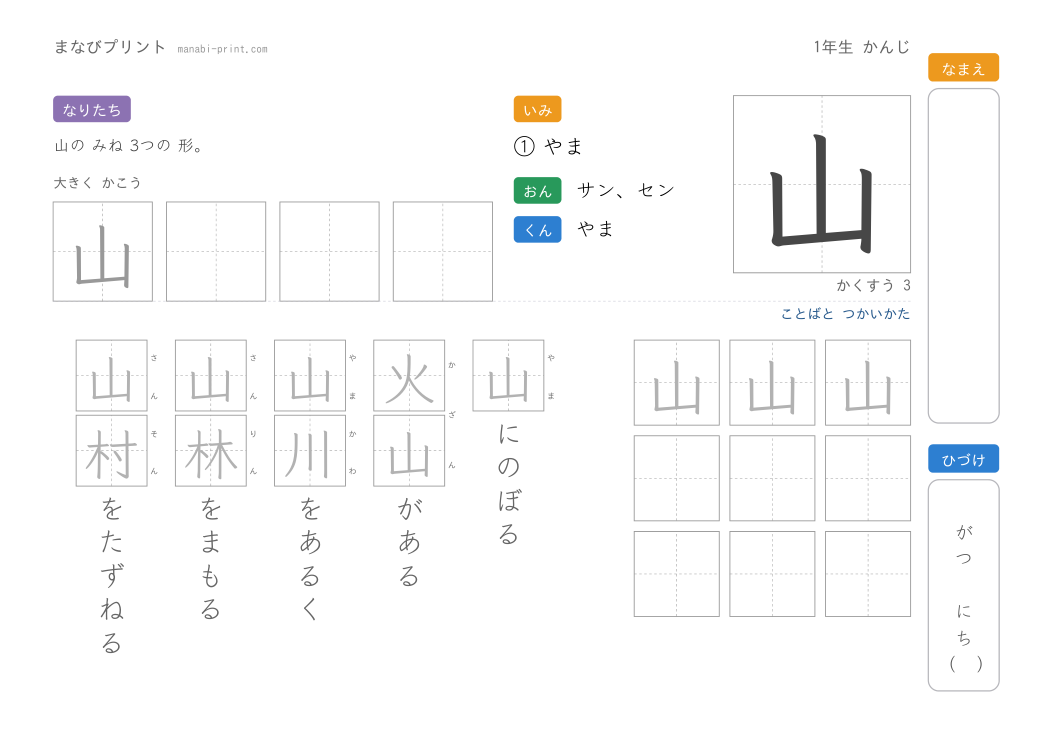Click the large dark 山 model kanji
This screenshot has height=745, width=1053.
[821, 193]
